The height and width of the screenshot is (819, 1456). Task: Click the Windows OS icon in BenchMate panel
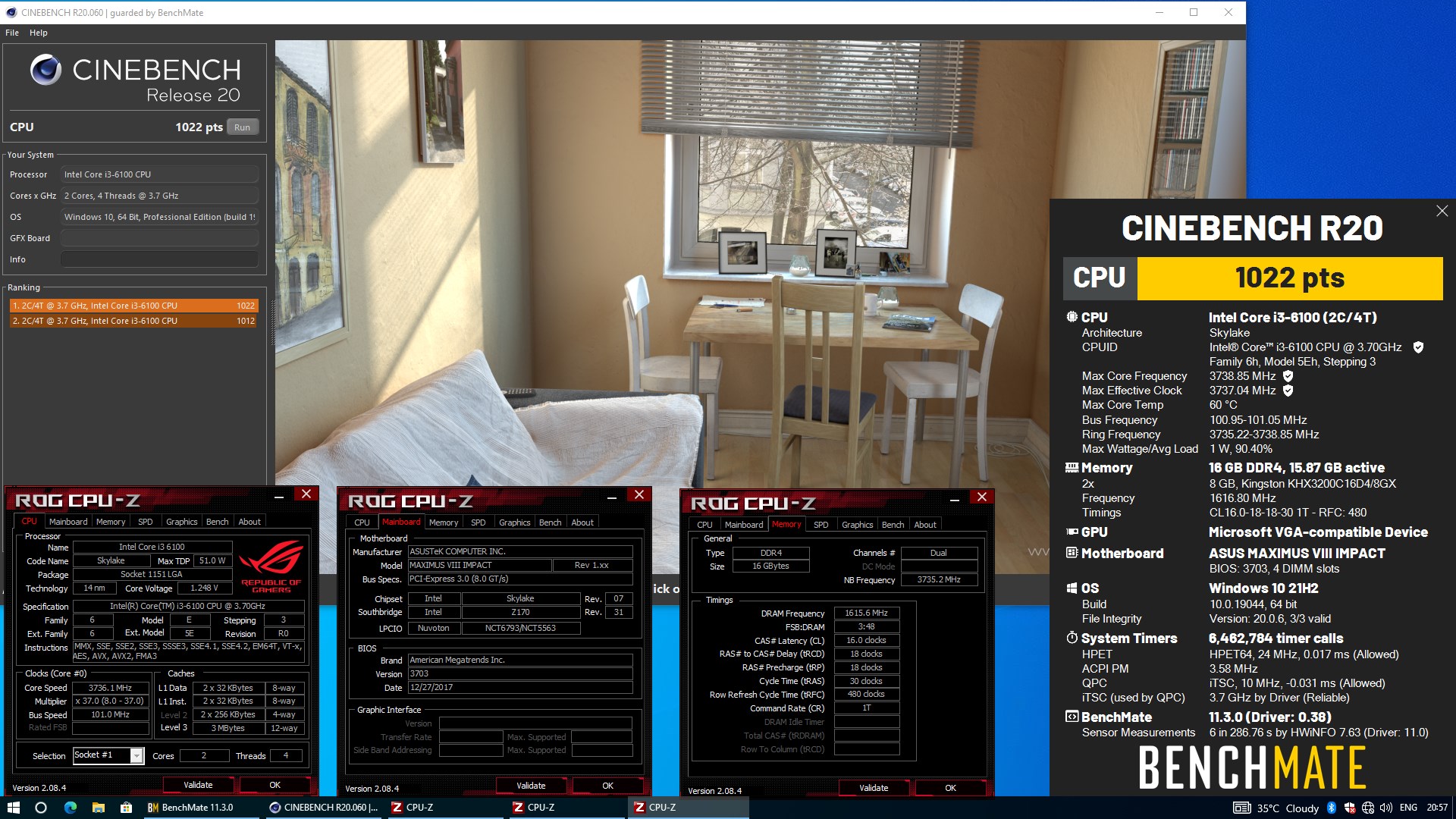(x=1072, y=588)
